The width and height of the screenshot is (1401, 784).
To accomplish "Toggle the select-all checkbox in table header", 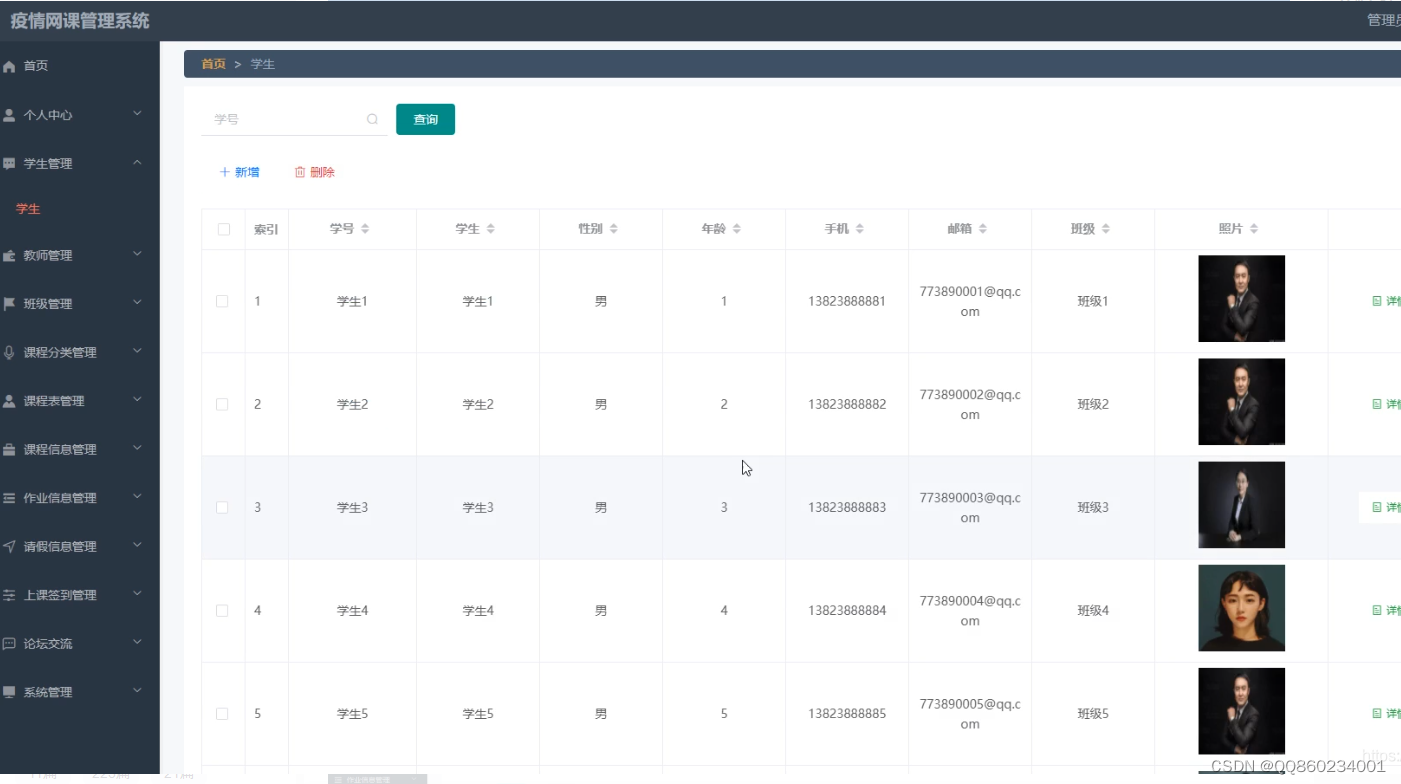I will (224, 229).
